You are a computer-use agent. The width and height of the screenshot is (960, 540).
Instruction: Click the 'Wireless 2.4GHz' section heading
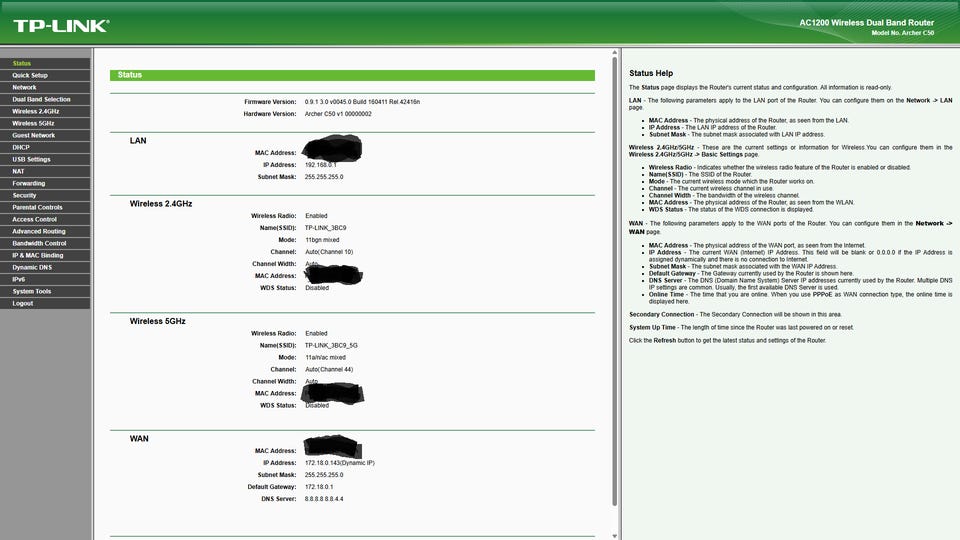[x=160, y=204]
